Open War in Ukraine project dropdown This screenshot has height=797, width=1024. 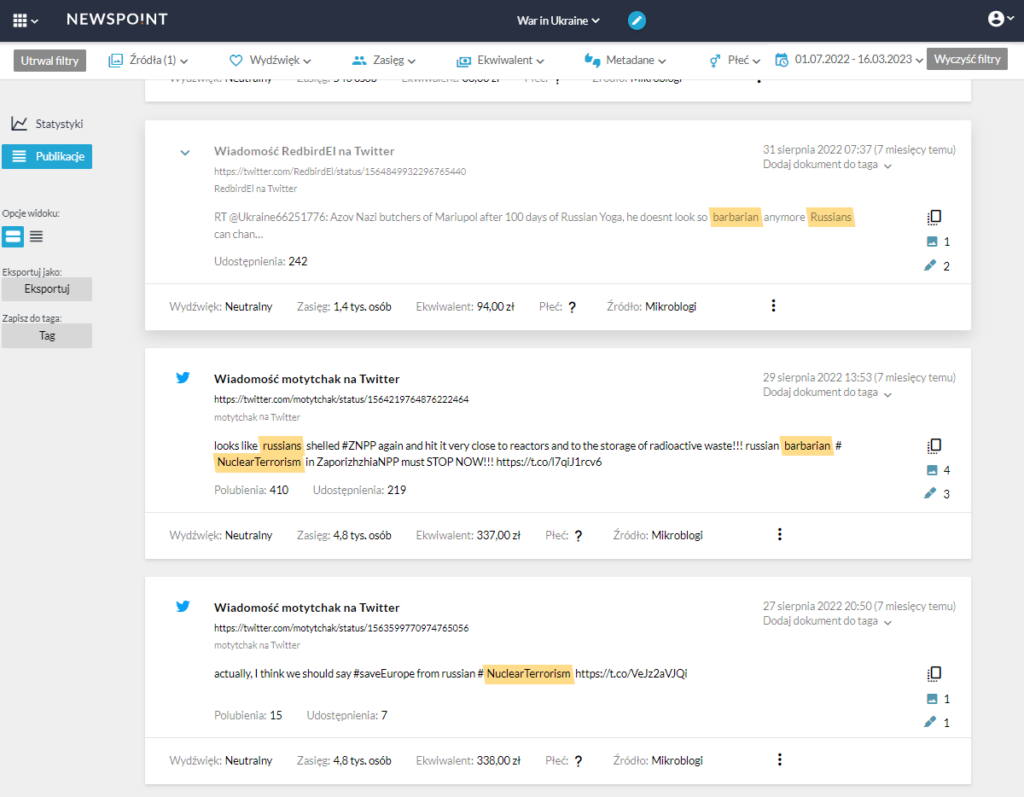coord(558,21)
